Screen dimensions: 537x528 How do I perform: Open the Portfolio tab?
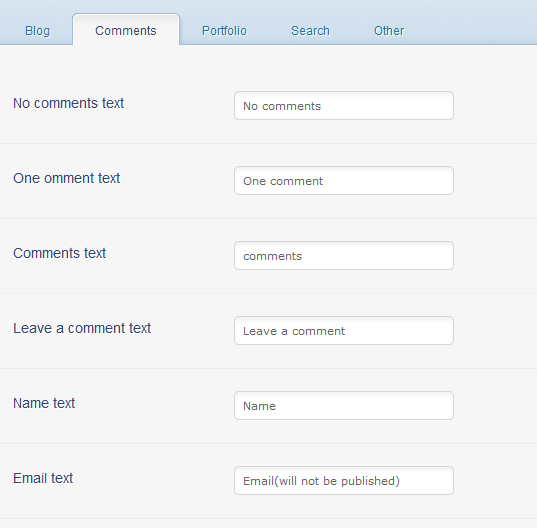(224, 31)
